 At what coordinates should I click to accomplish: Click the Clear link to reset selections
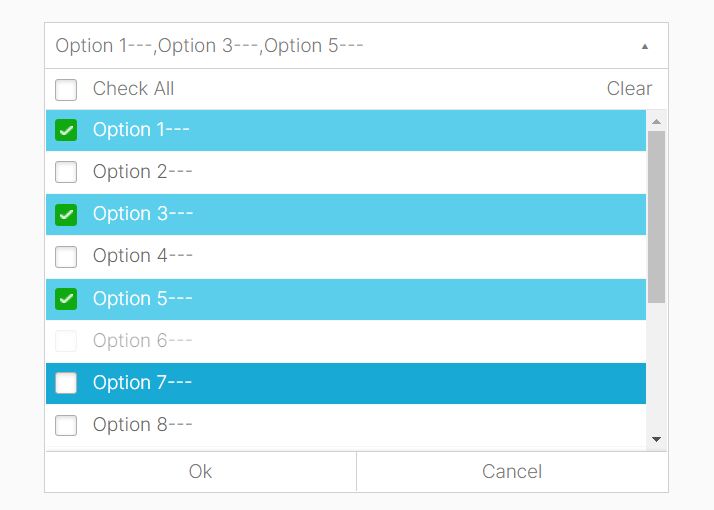629,88
